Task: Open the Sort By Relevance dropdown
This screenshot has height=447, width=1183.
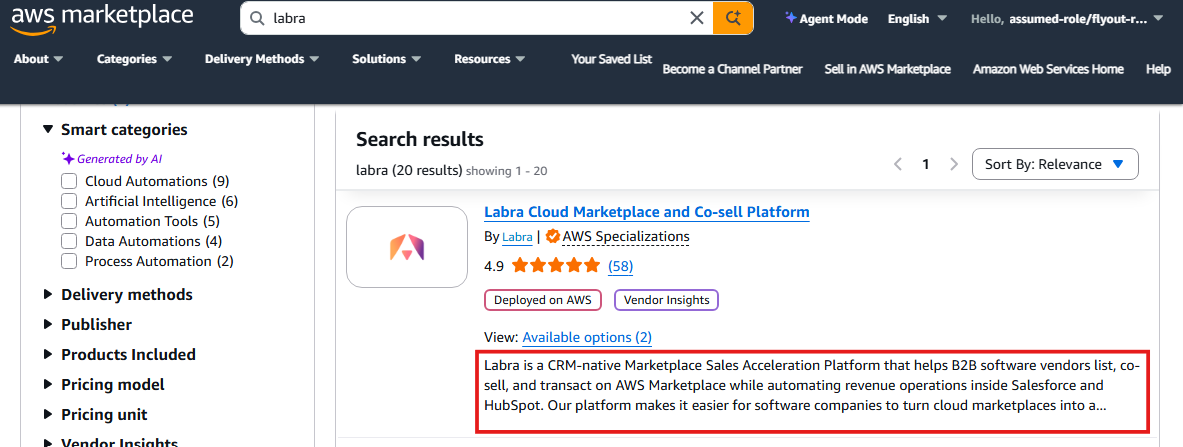Action: (1054, 164)
